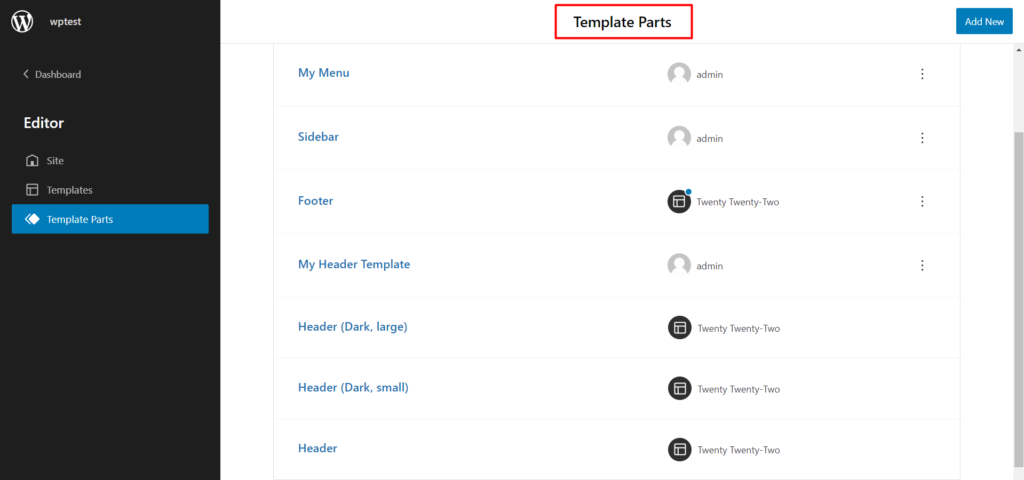Open actions menu for My Header Template
The image size is (1024, 480).
click(922, 266)
